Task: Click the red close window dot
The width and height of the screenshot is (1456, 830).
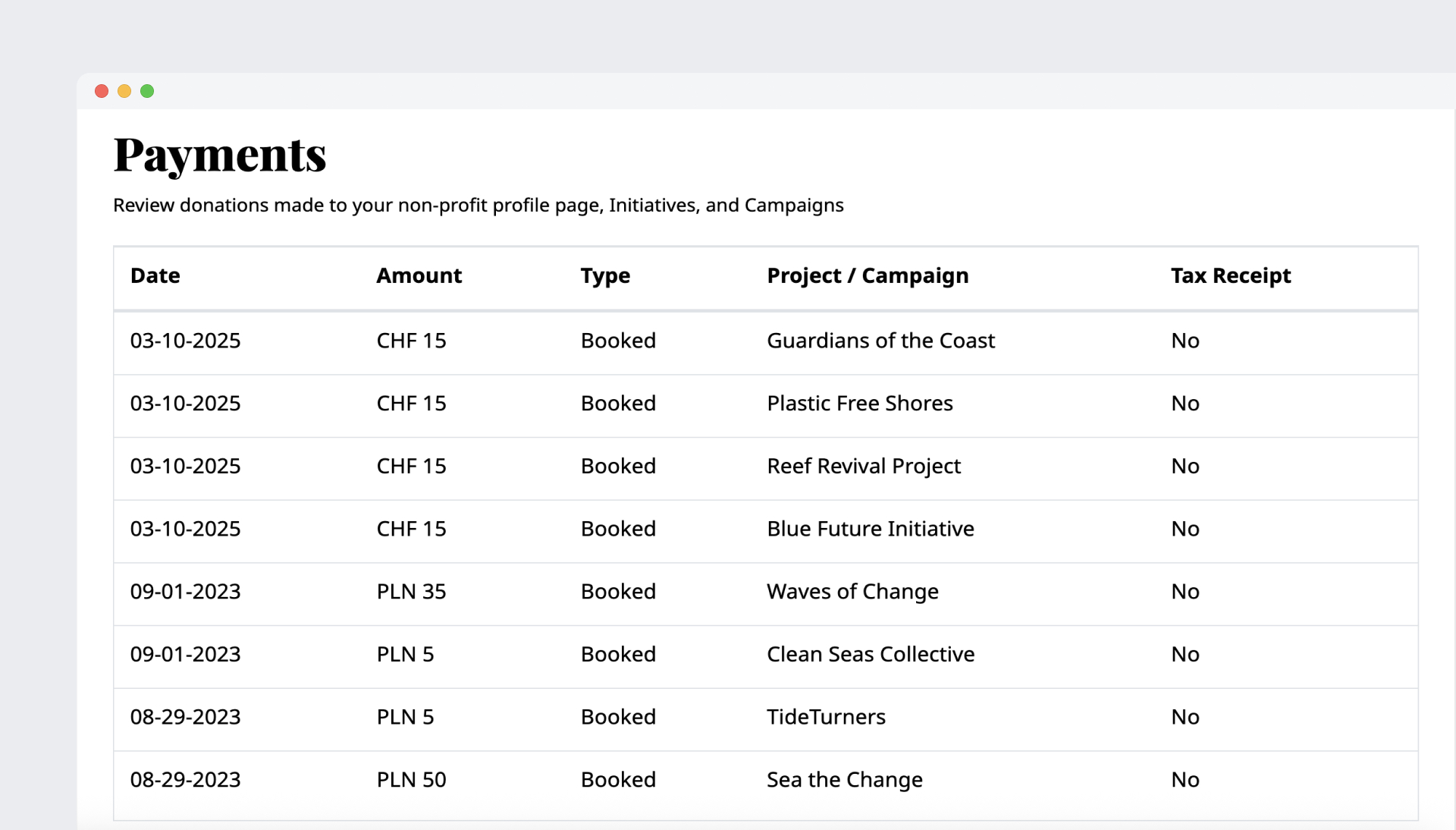Action: pos(102,91)
